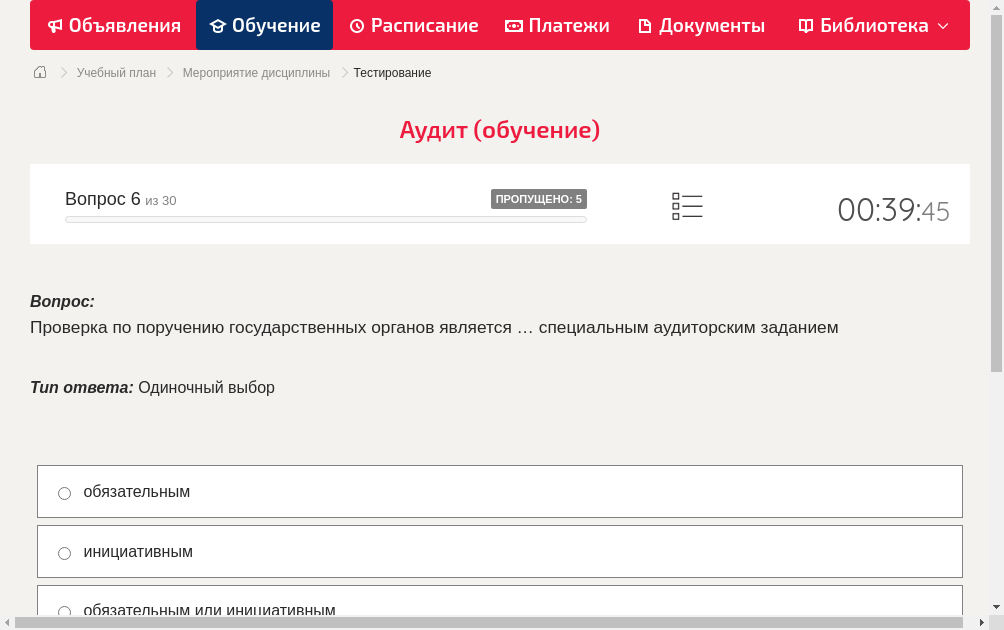The image size is (1004, 630).
Task: Click the payment card icon near Платежи
Action: point(513,25)
